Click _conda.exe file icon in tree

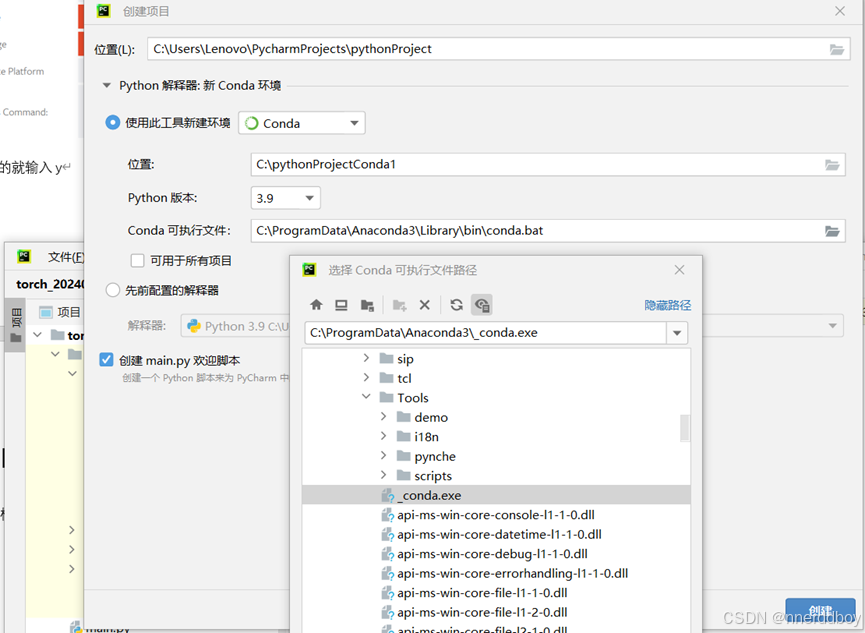tap(388, 496)
